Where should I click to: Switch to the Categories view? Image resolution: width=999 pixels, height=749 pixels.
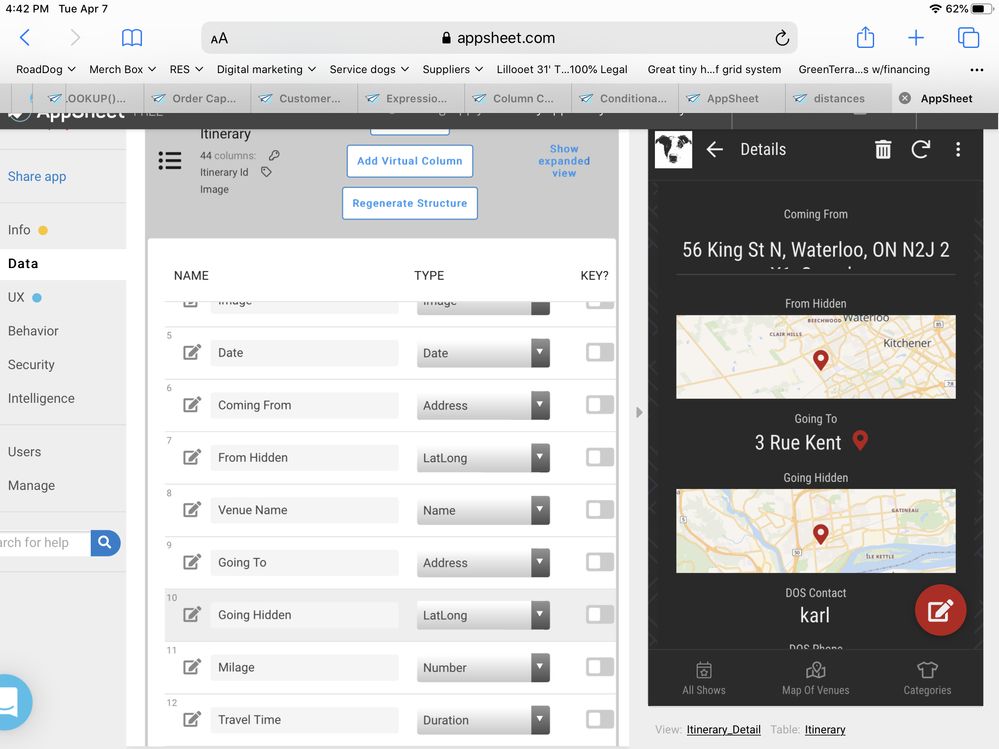[x=927, y=678]
